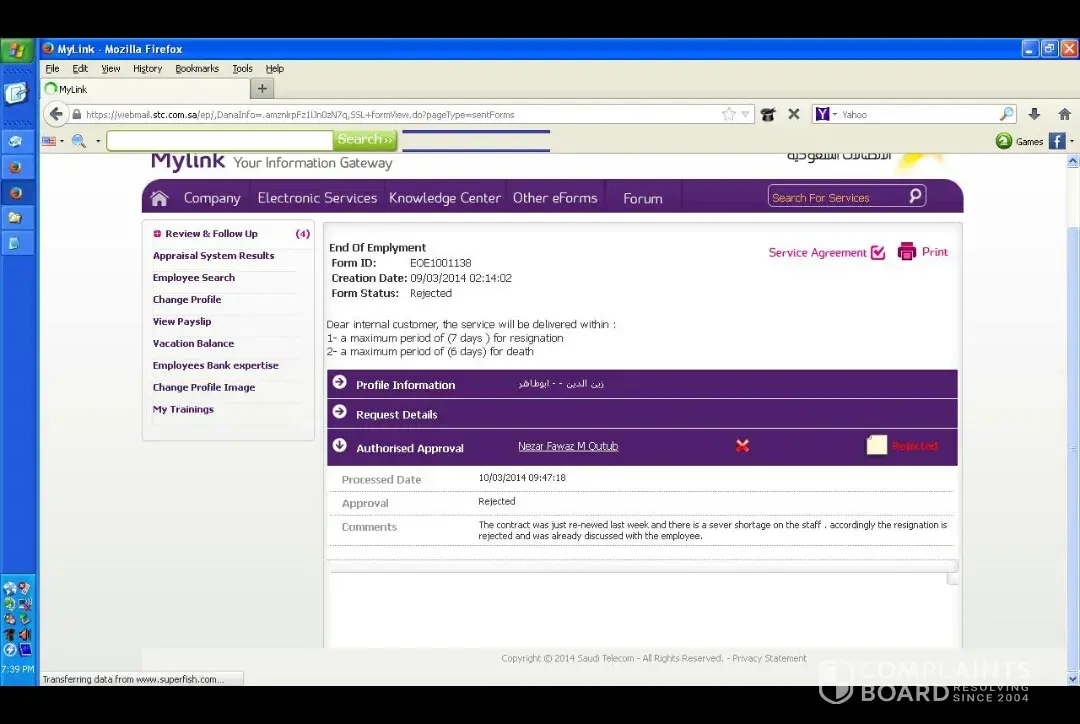Click the Print printer icon
Image resolution: width=1080 pixels, height=724 pixels.
click(907, 252)
